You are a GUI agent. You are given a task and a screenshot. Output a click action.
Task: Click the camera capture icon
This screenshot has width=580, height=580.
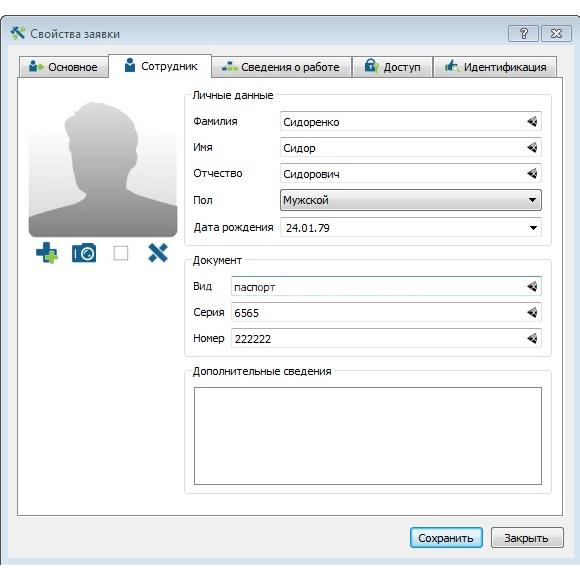tap(84, 253)
